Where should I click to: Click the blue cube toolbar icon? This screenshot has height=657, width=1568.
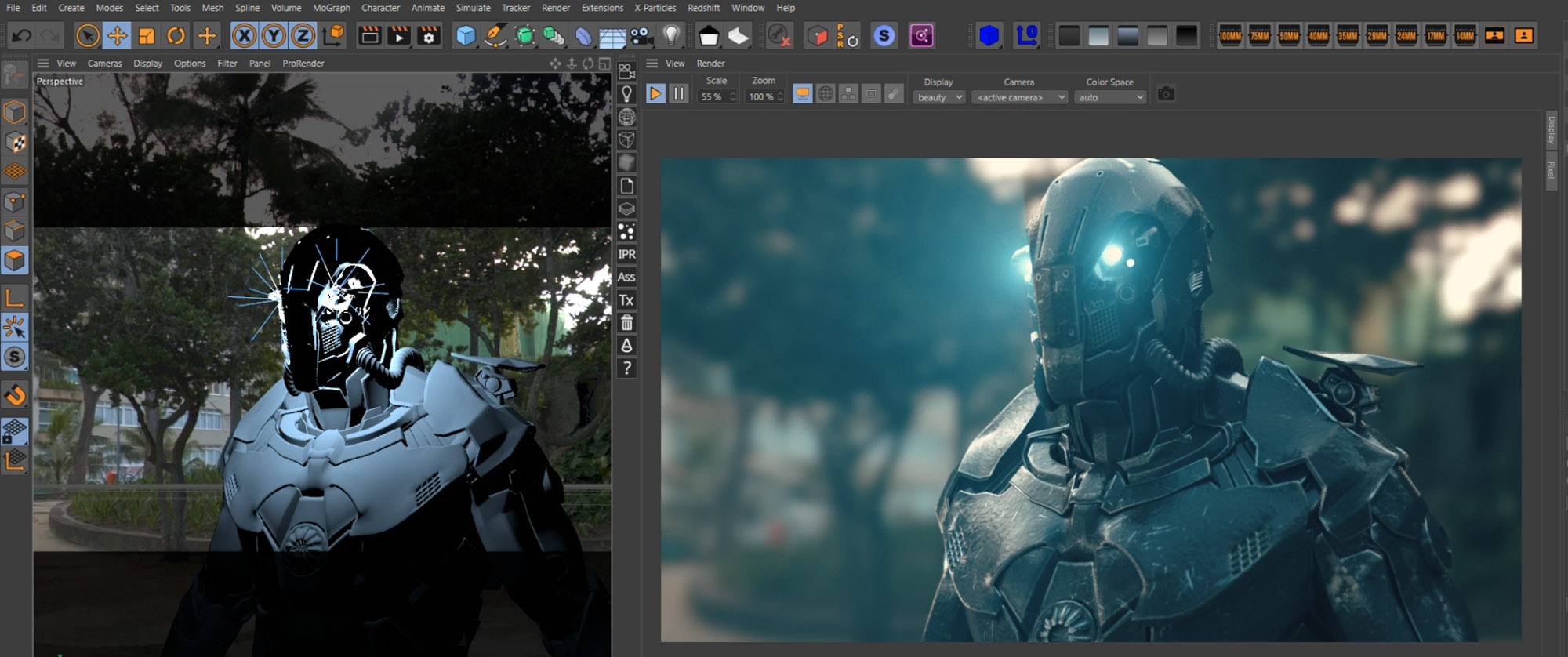click(x=989, y=35)
